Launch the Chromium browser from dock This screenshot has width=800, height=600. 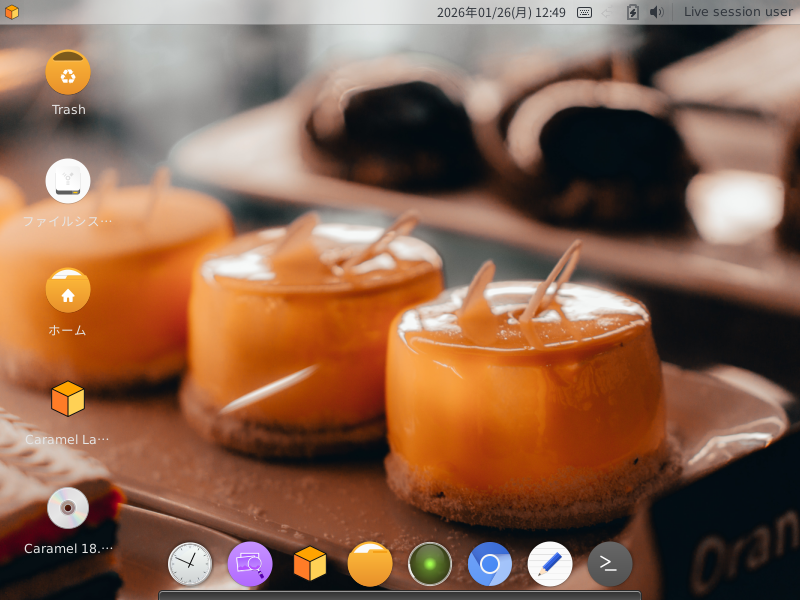click(x=490, y=564)
